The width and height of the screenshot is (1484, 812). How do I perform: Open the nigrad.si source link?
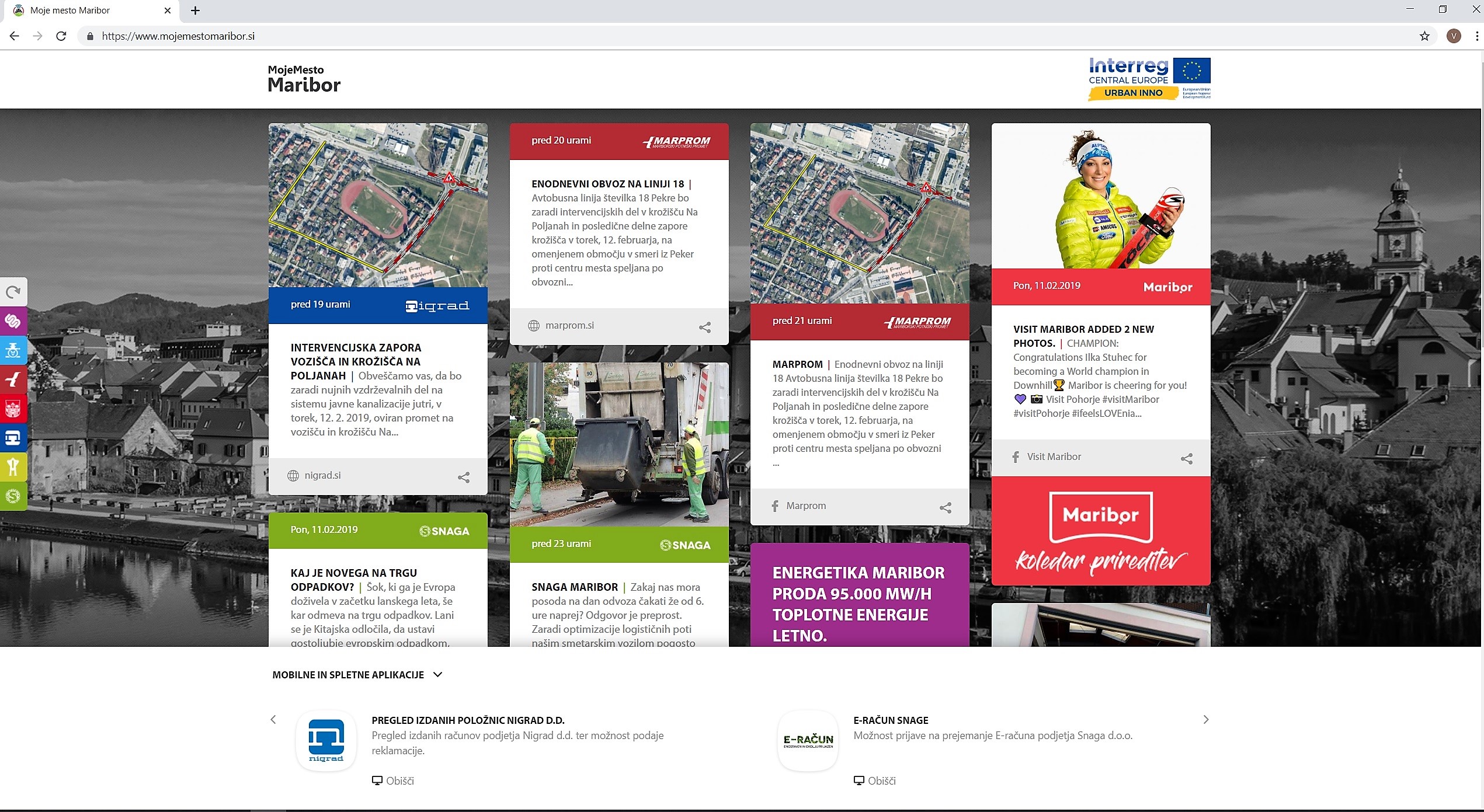pos(322,476)
